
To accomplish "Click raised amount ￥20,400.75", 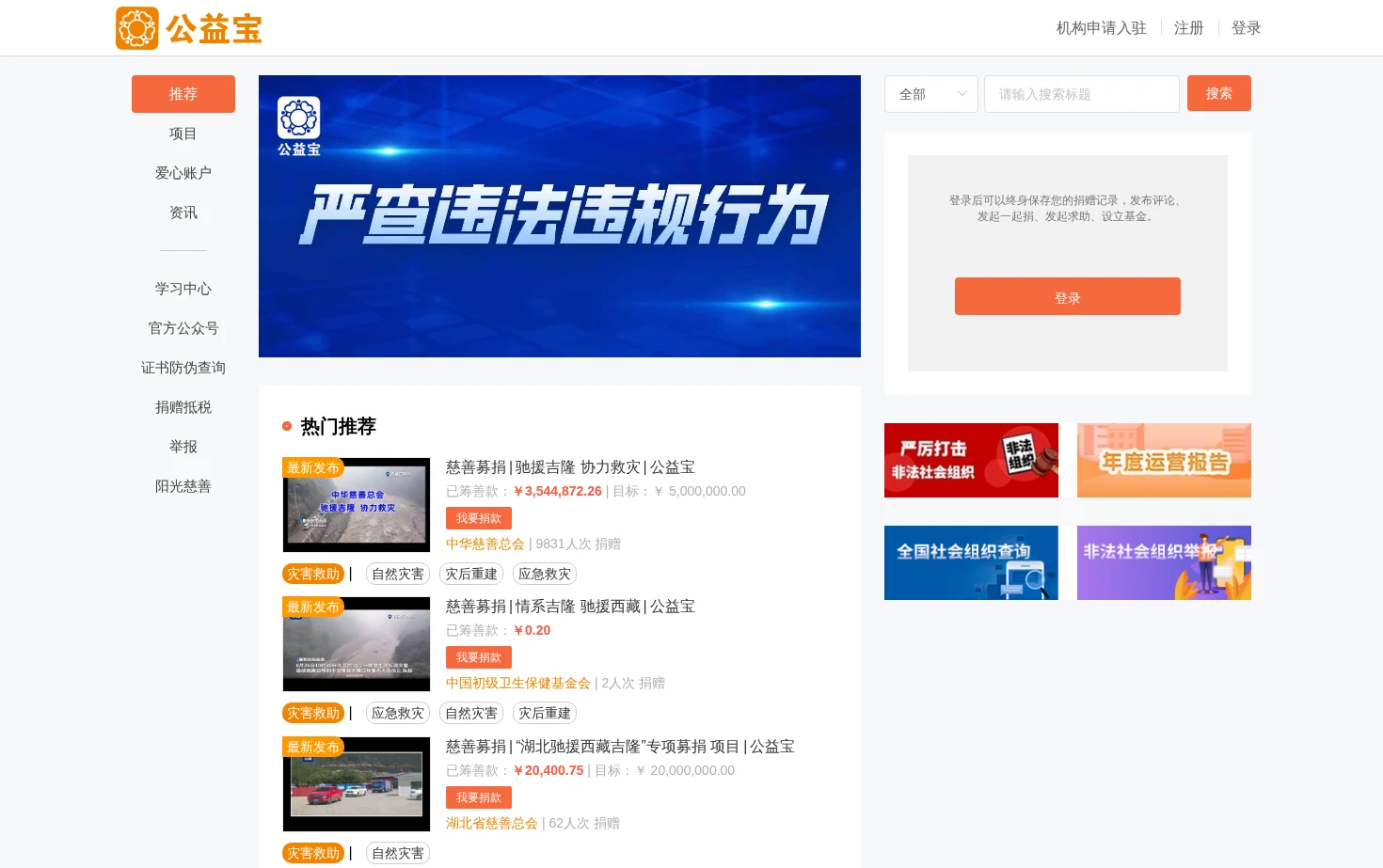I will pos(548,770).
